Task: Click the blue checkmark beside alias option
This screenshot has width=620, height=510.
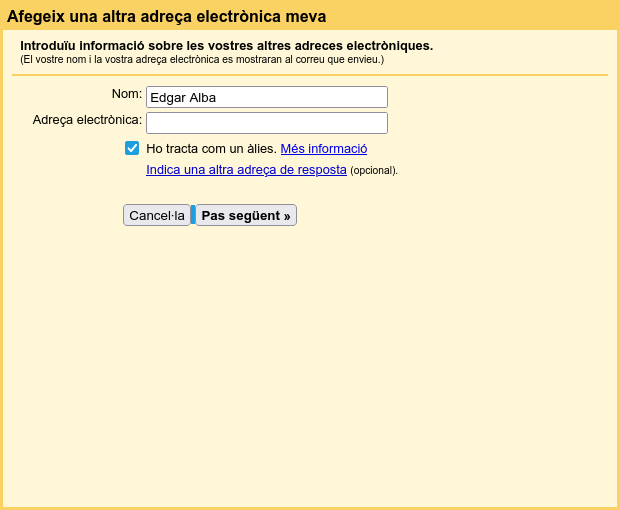Action: click(x=132, y=148)
